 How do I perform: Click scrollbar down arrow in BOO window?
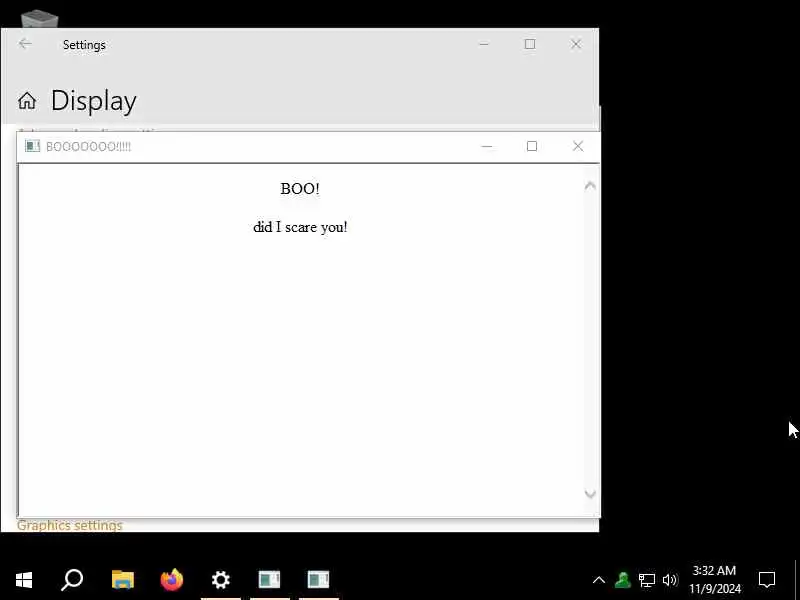pyautogui.click(x=590, y=493)
